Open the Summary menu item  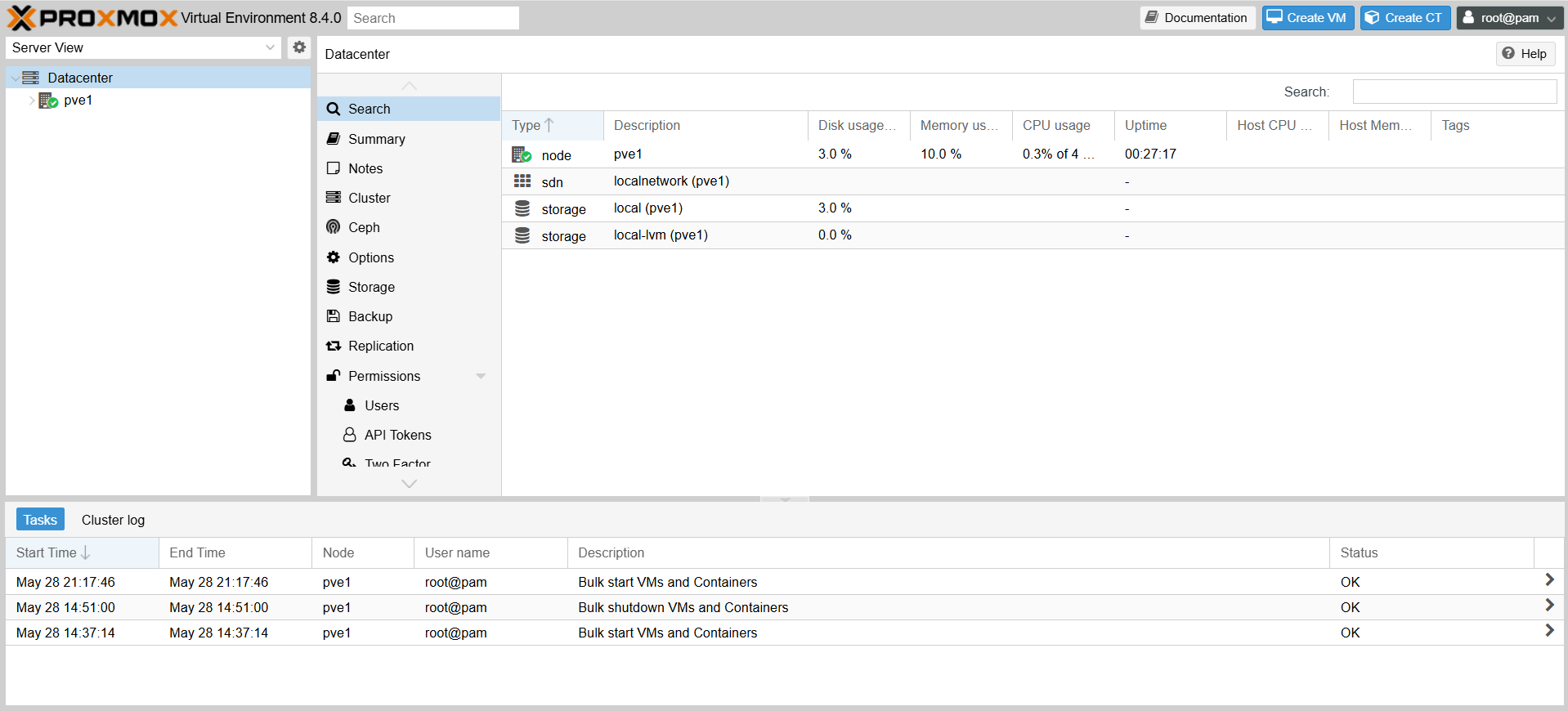(x=409, y=139)
